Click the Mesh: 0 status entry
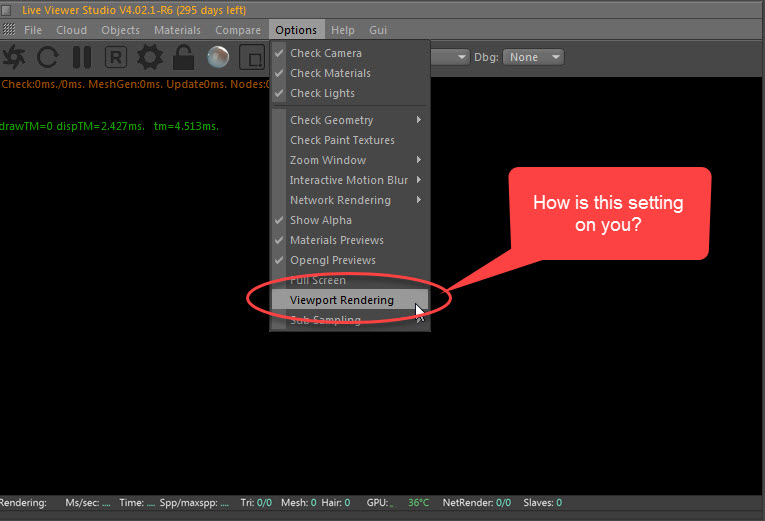 click(x=299, y=502)
